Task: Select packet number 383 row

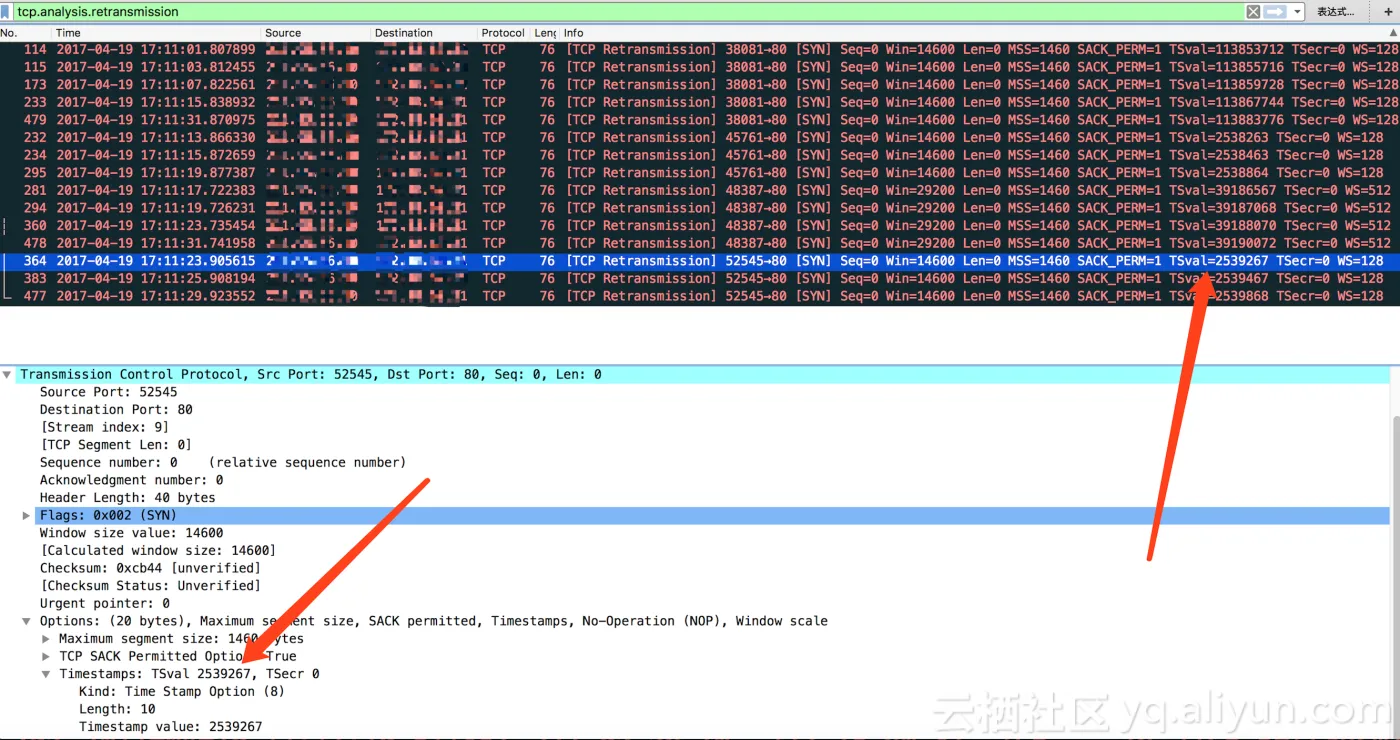Action: pos(700,278)
